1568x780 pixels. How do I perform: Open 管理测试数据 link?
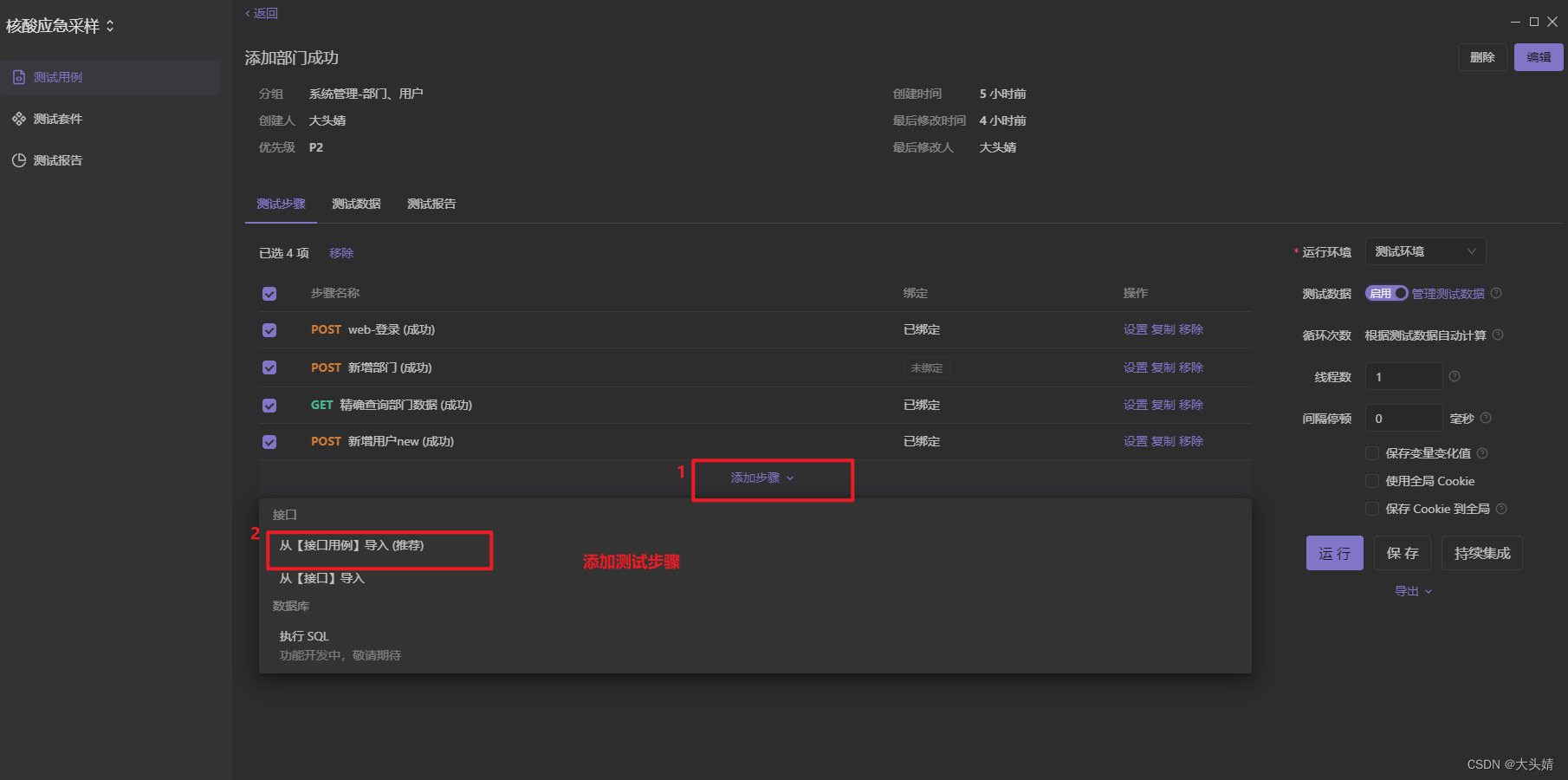1448,294
